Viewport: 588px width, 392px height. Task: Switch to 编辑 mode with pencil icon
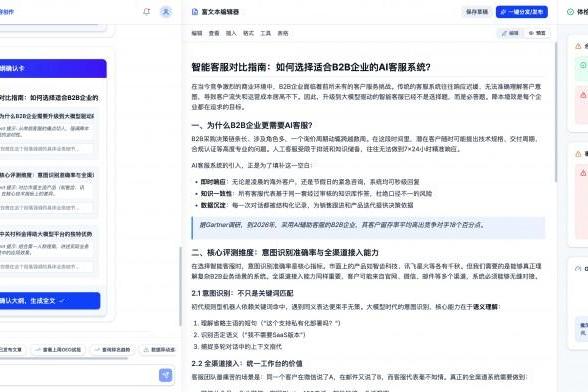click(510, 33)
